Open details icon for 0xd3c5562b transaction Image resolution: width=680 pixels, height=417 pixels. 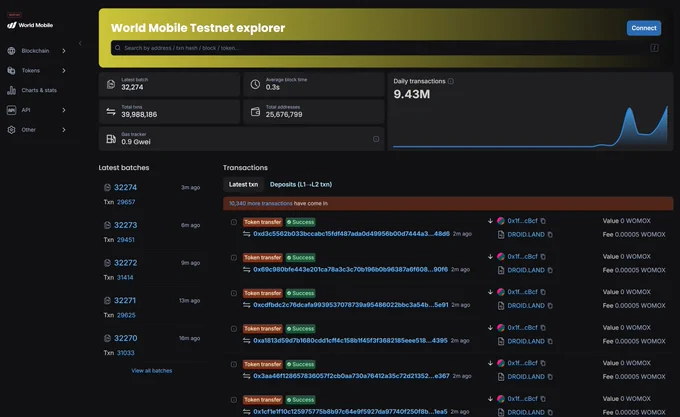pos(234,222)
